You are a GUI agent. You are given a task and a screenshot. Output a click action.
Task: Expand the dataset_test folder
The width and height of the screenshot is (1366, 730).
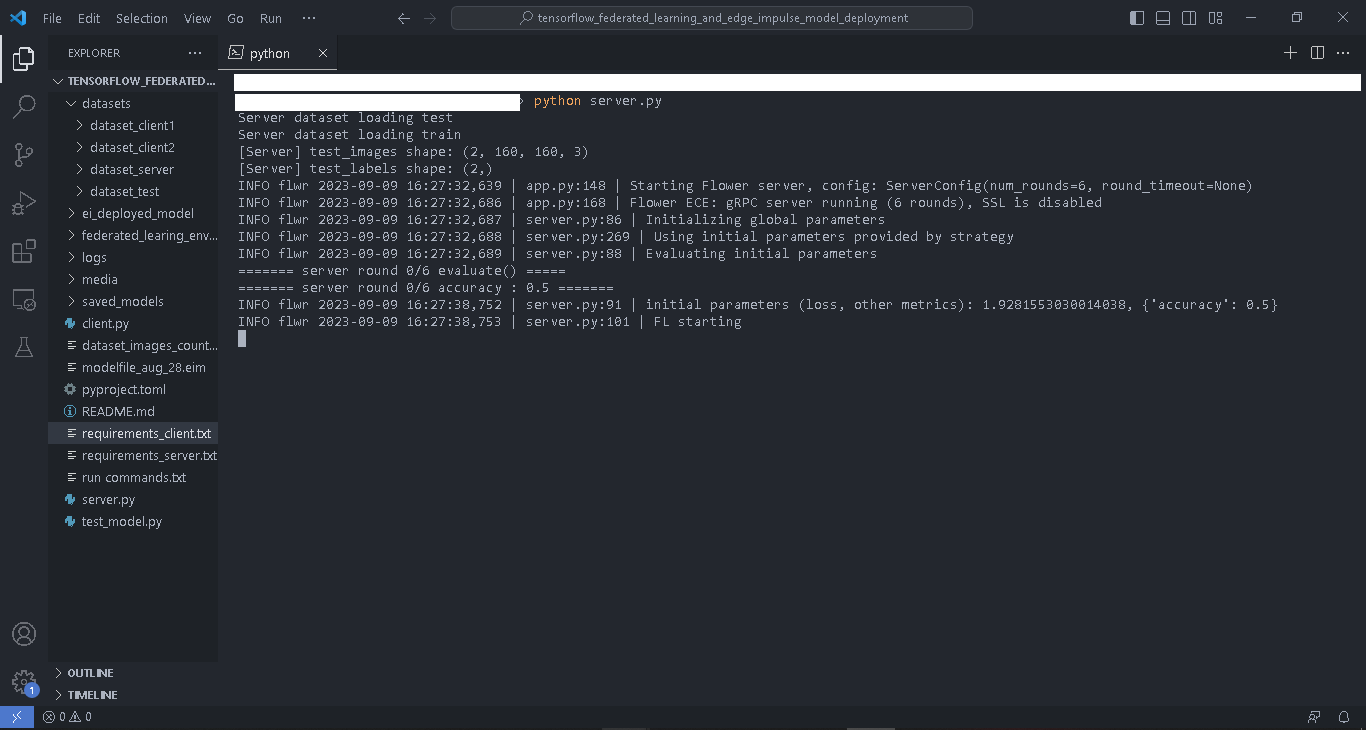coord(133,191)
